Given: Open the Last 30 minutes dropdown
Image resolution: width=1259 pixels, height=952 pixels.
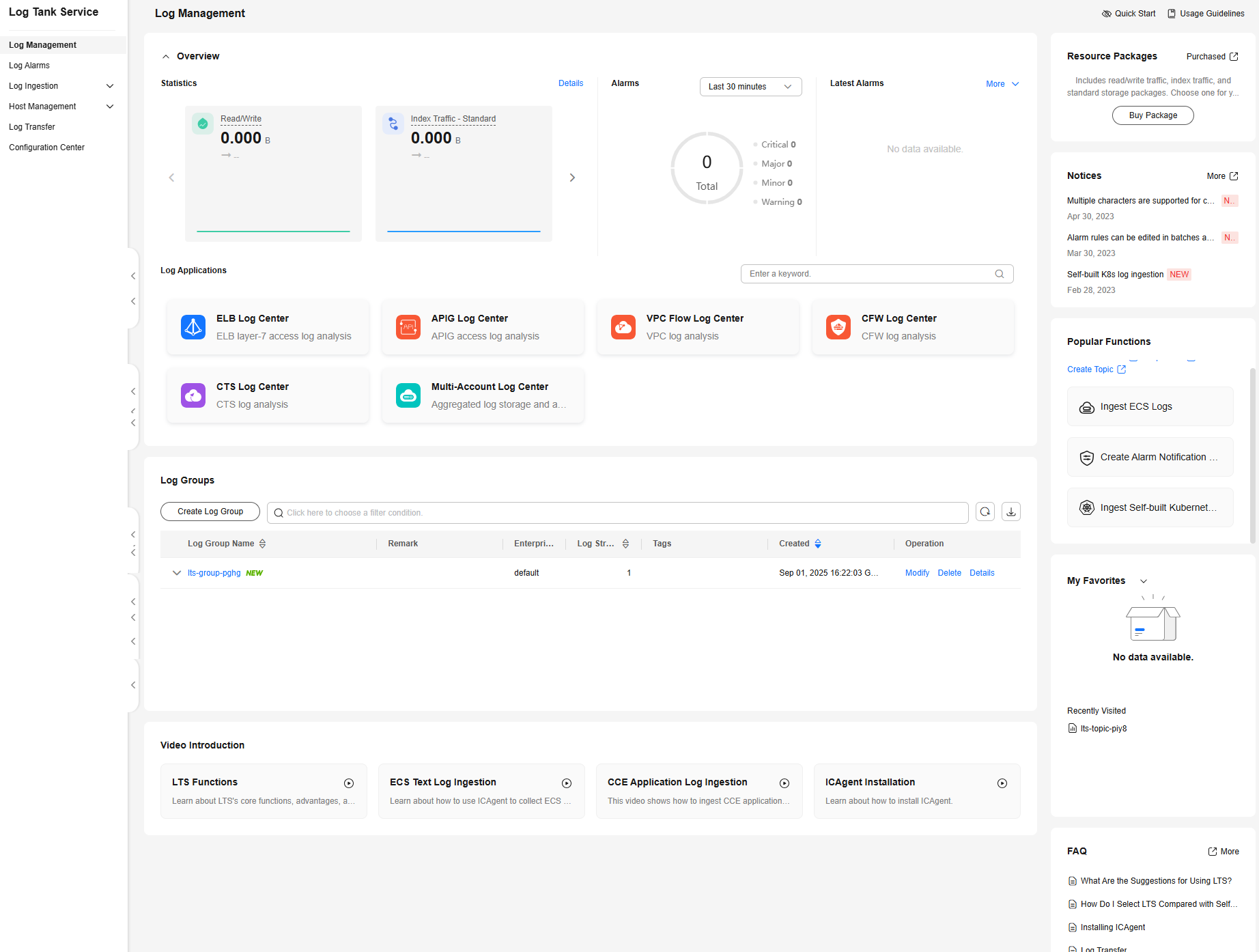Looking at the screenshot, I should [x=750, y=87].
